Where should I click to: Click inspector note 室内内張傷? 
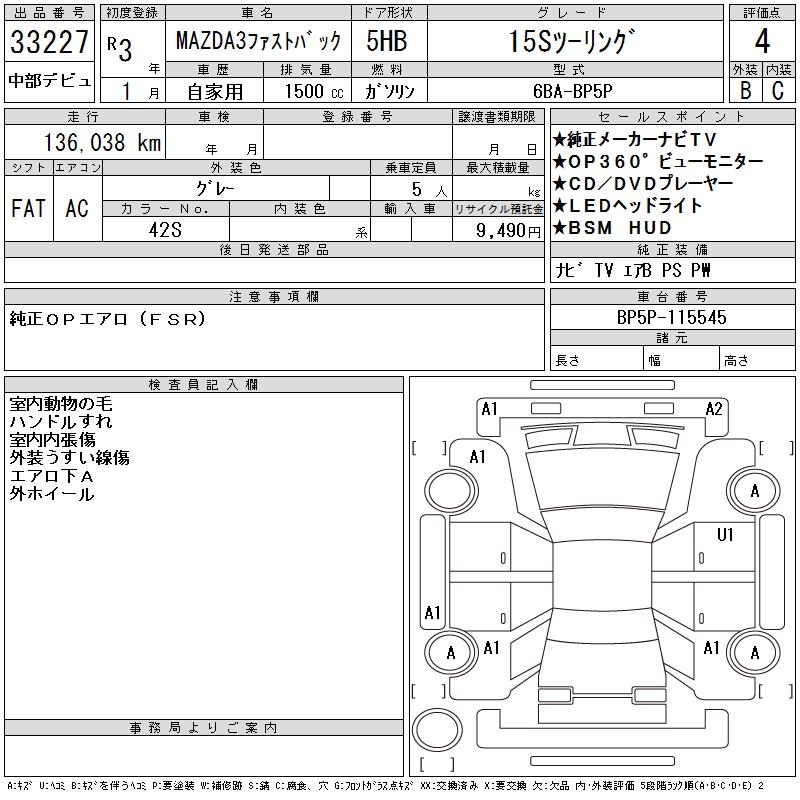pyautogui.click(x=52, y=440)
